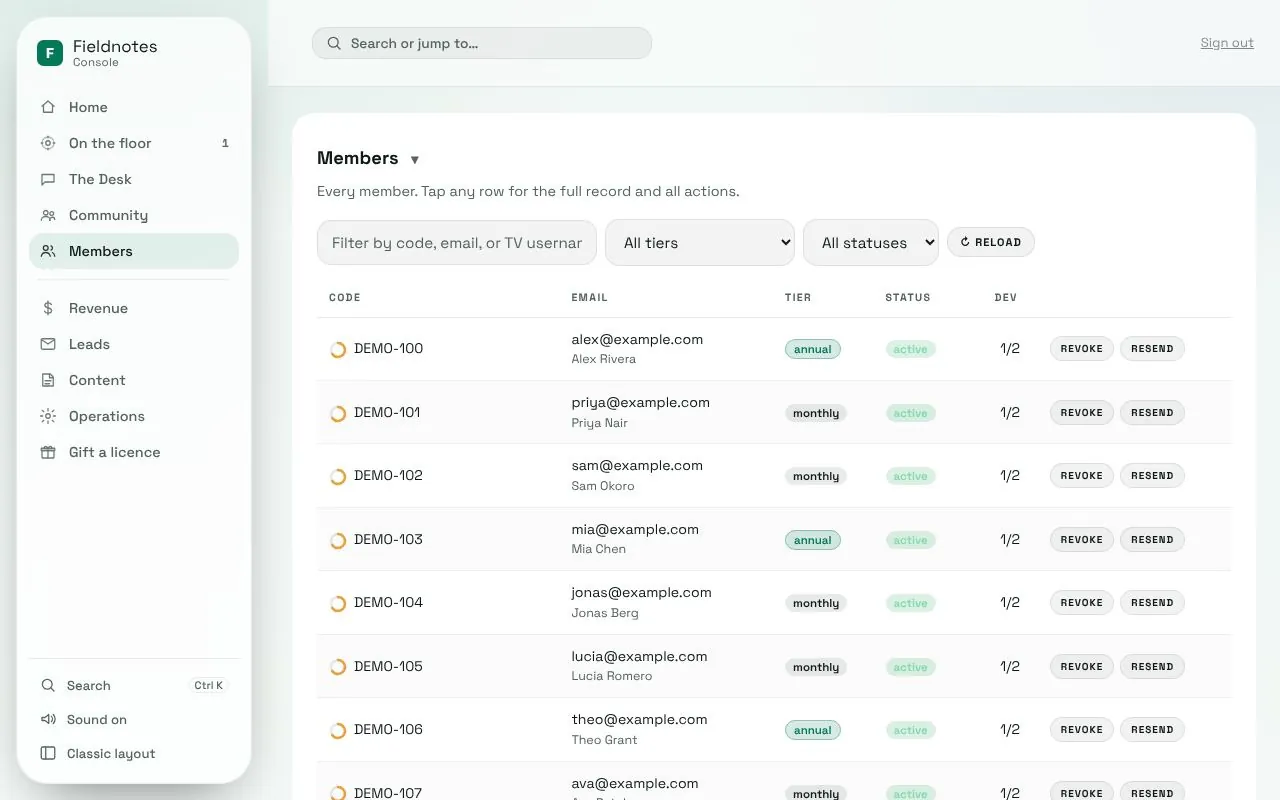
Task: Go to the Revenue section
Action: [134, 308]
